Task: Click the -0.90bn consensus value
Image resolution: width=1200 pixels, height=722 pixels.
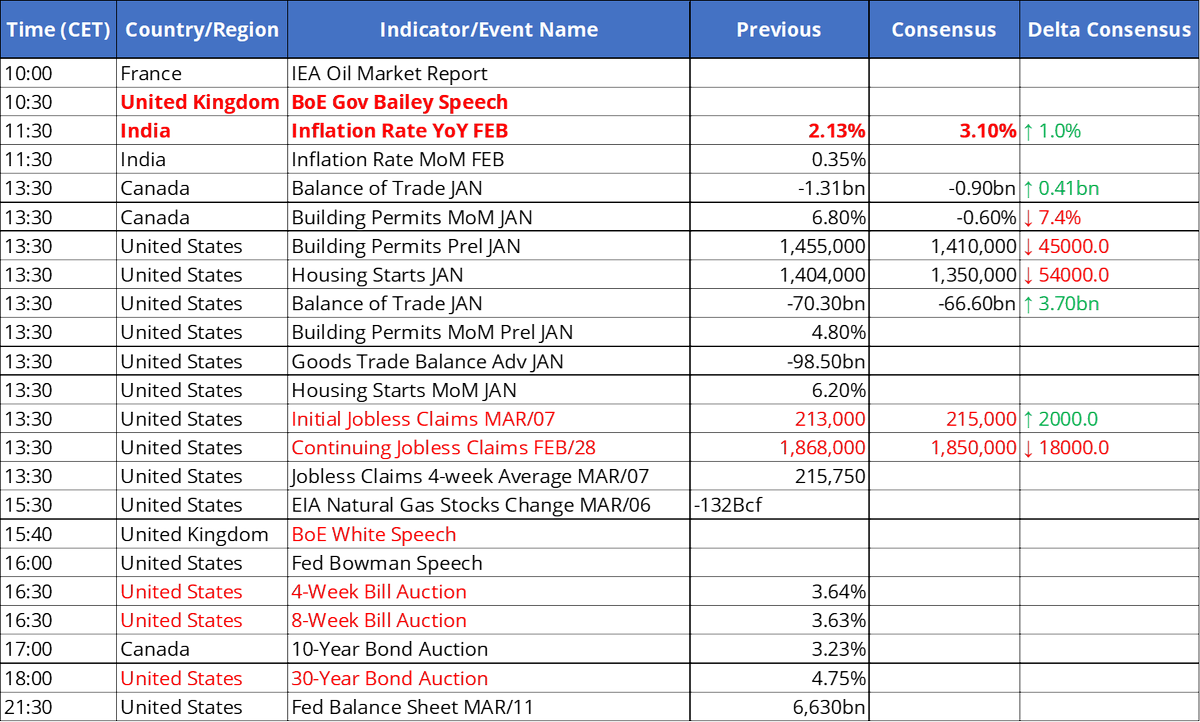Action: [x=944, y=189]
